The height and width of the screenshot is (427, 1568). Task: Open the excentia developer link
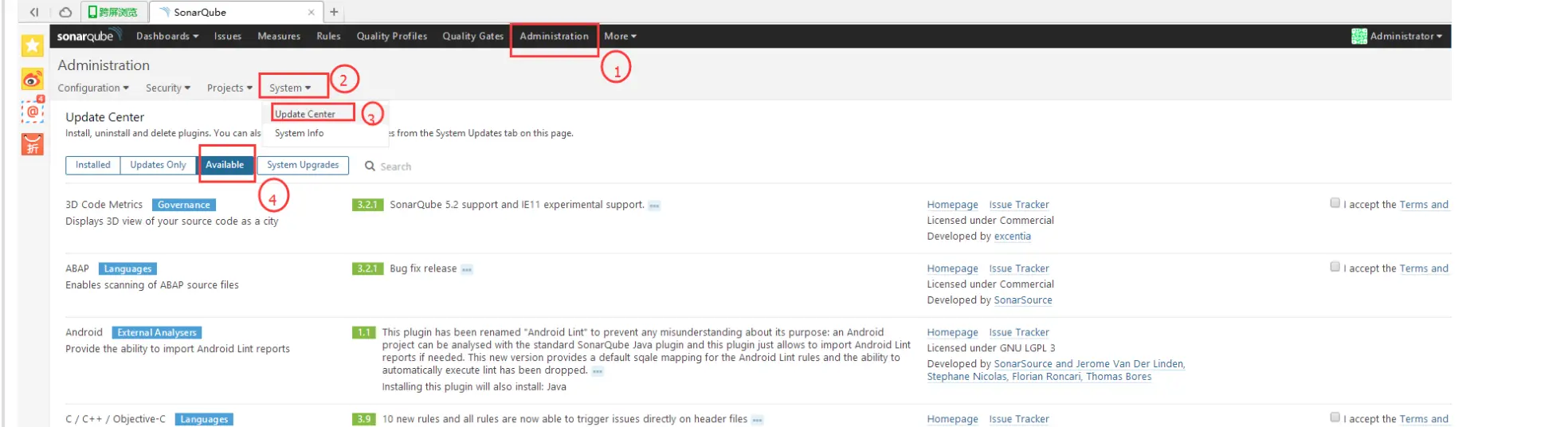pyautogui.click(x=1013, y=237)
